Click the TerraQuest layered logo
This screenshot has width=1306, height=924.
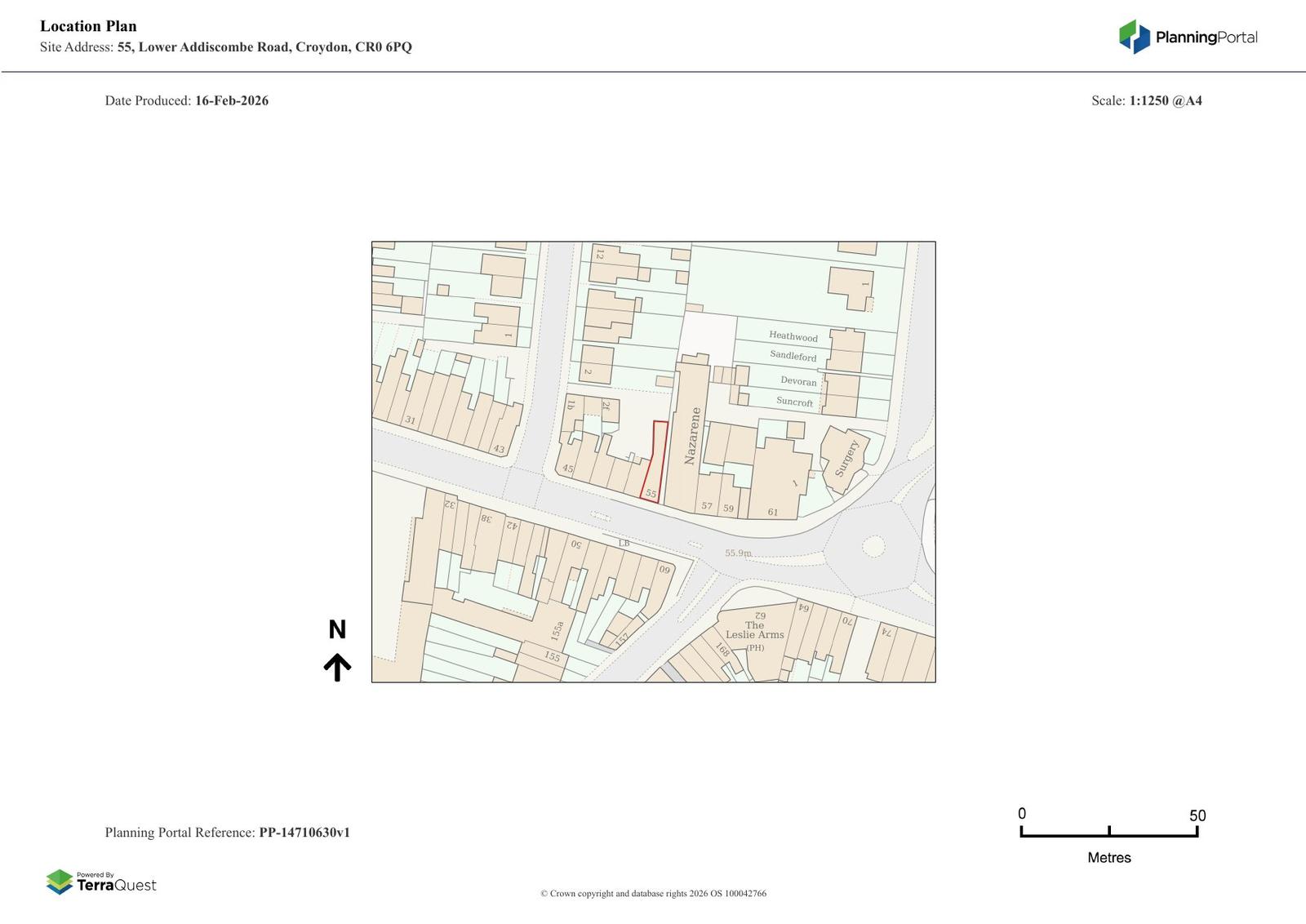pos(60,882)
